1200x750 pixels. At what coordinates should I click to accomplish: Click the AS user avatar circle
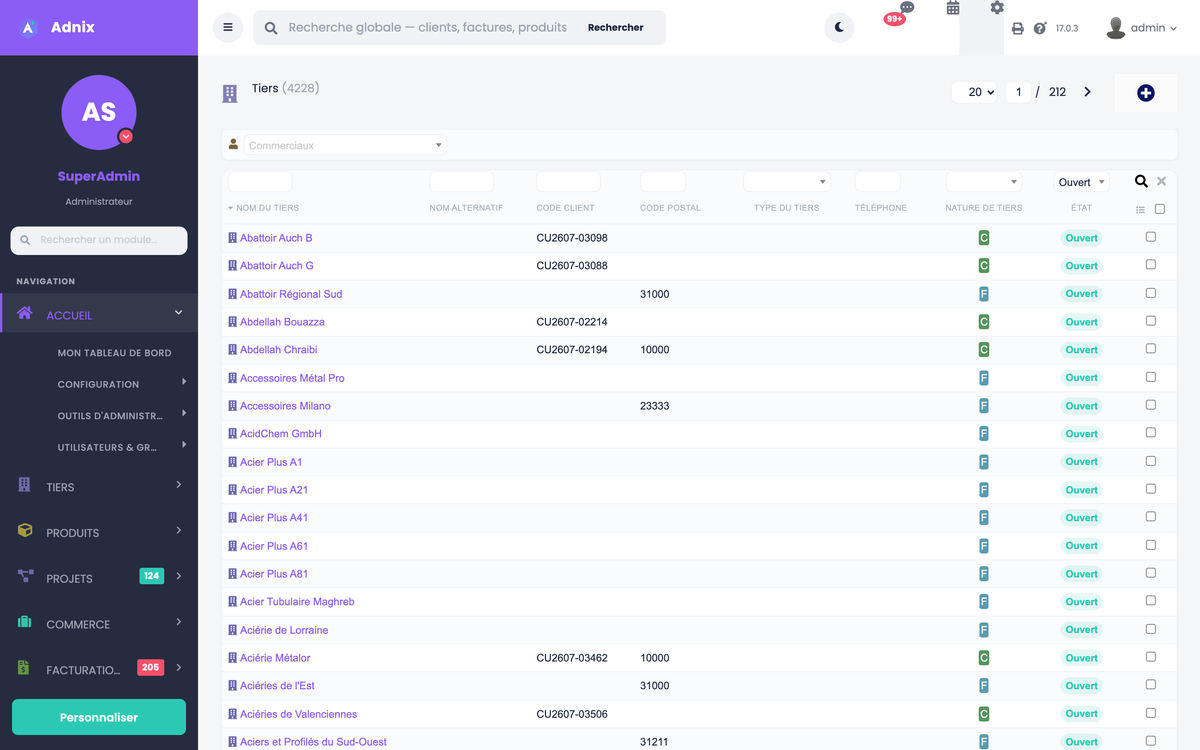tap(99, 112)
